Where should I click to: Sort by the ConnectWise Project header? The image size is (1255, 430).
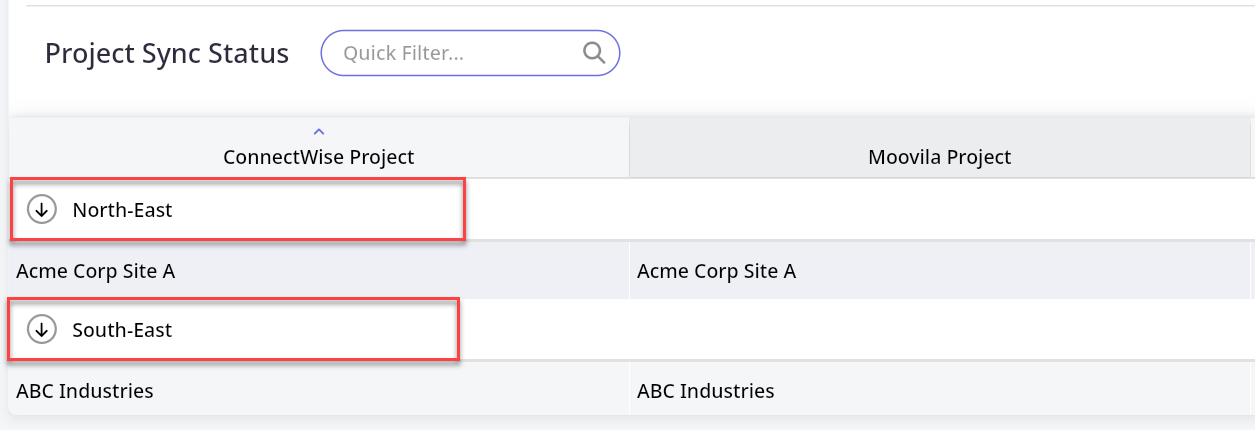point(319,157)
